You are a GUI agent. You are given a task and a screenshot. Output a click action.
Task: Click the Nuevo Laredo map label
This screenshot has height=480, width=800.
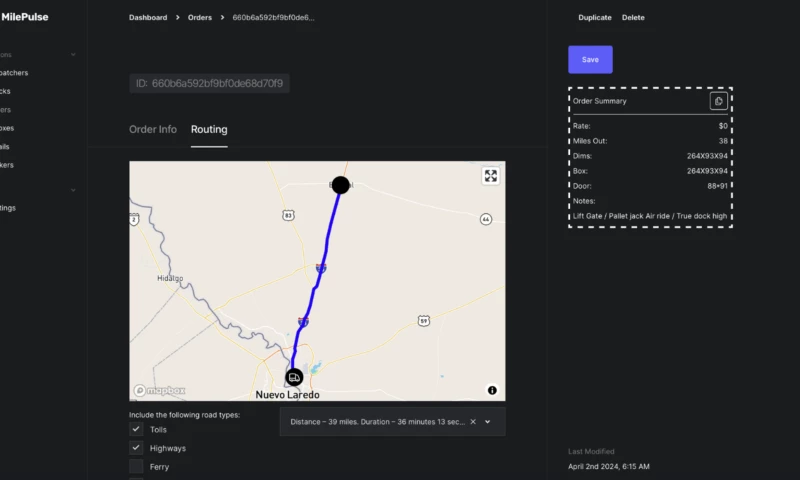[x=287, y=395]
